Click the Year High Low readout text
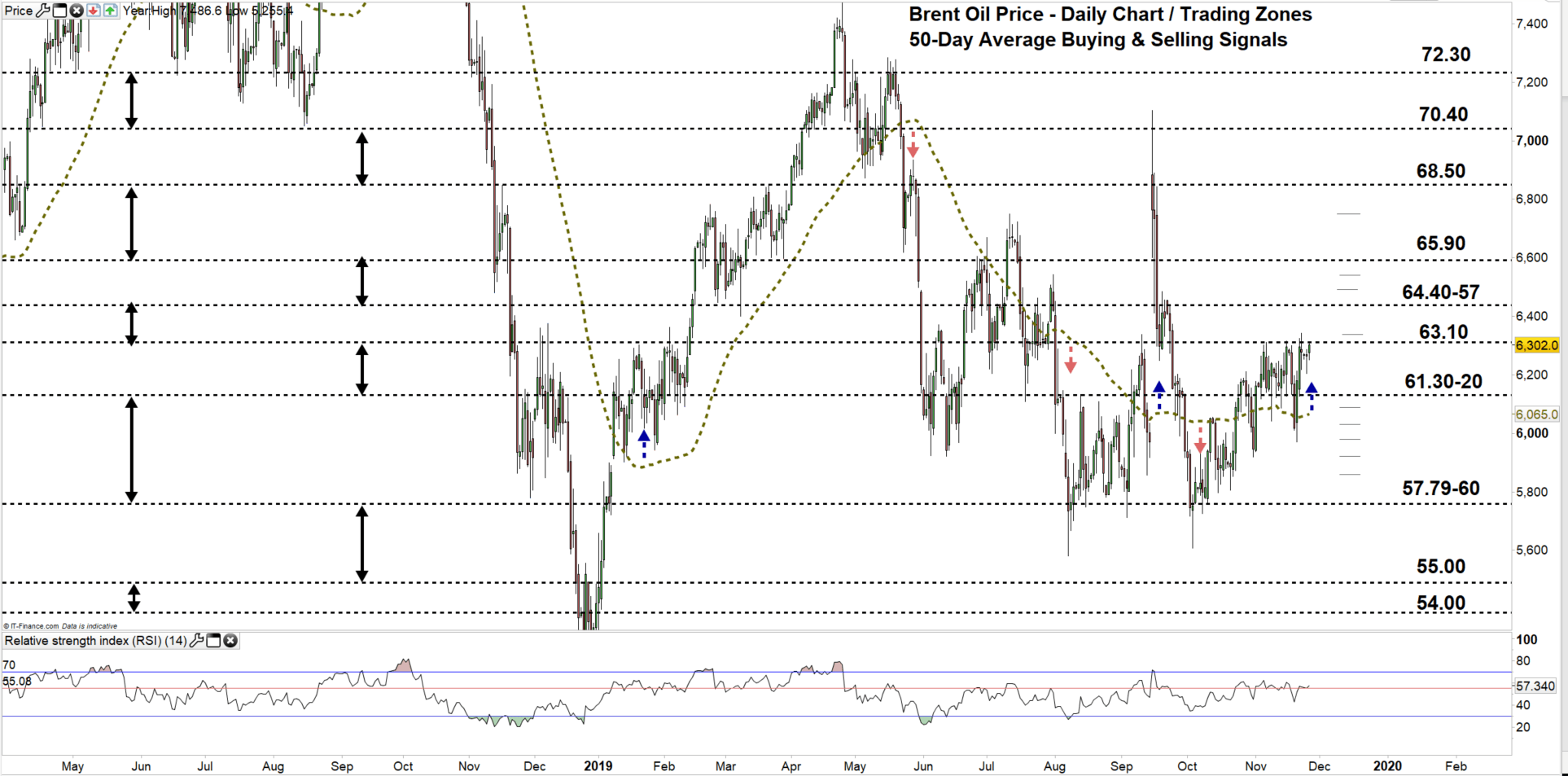 coord(208,11)
